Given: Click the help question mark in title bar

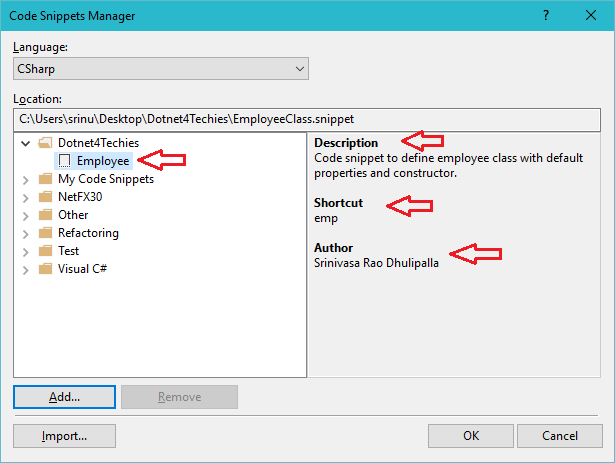Looking at the screenshot, I should coord(546,15).
